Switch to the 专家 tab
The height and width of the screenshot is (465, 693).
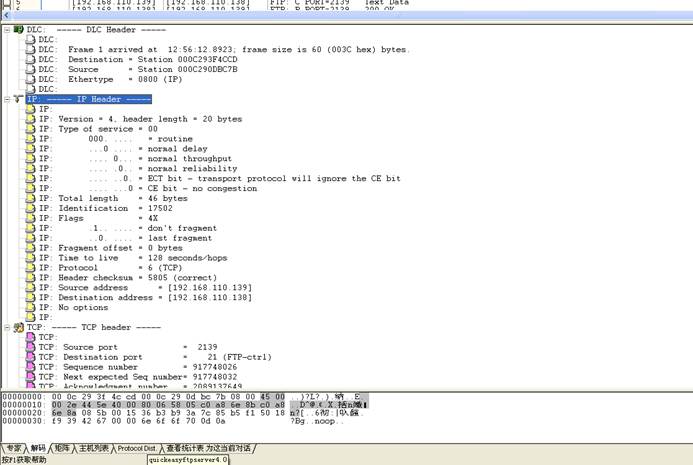(14, 448)
